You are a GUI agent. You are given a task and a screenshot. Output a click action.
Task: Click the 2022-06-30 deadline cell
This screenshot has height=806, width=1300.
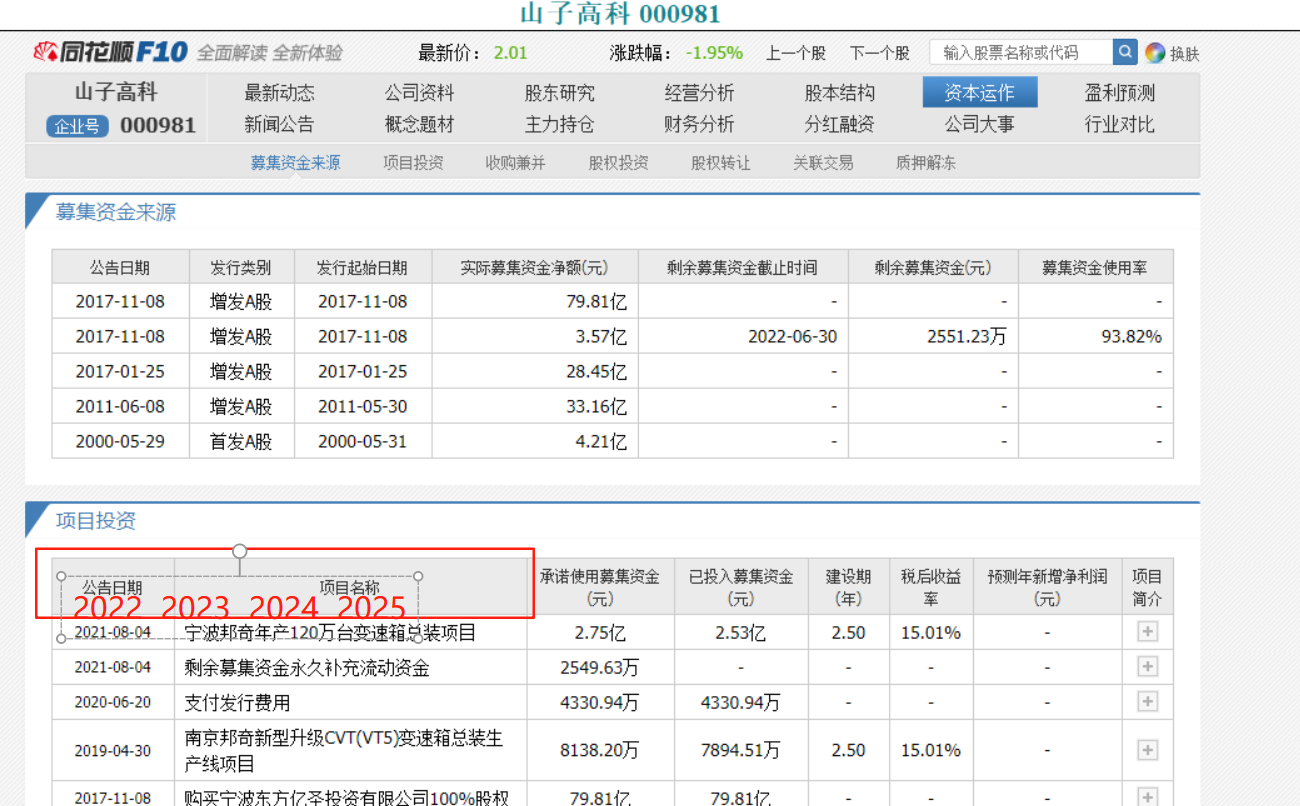click(x=792, y=336)
